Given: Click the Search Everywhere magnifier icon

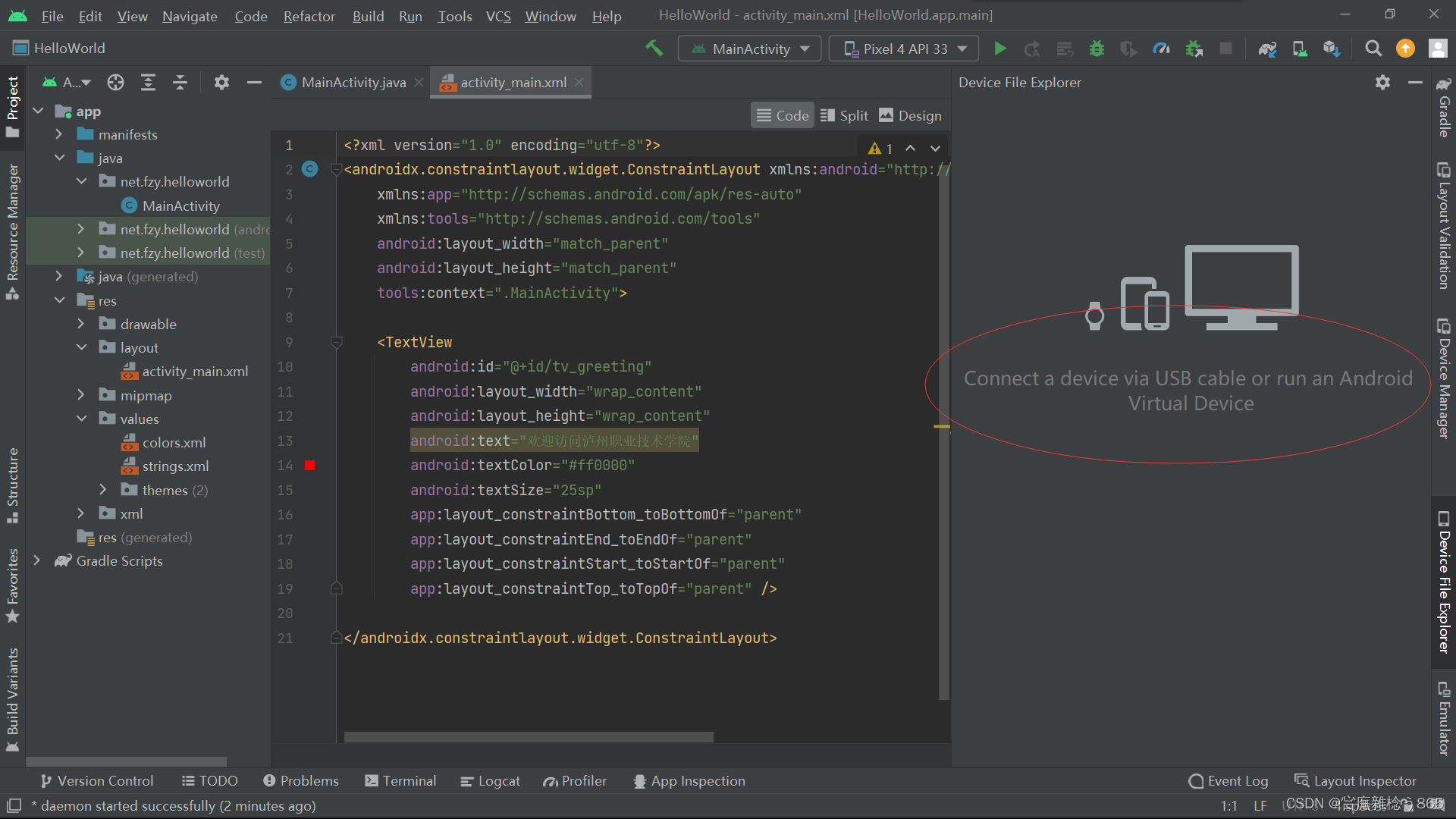Looking at the screenshot, I should click(1373, 49).
